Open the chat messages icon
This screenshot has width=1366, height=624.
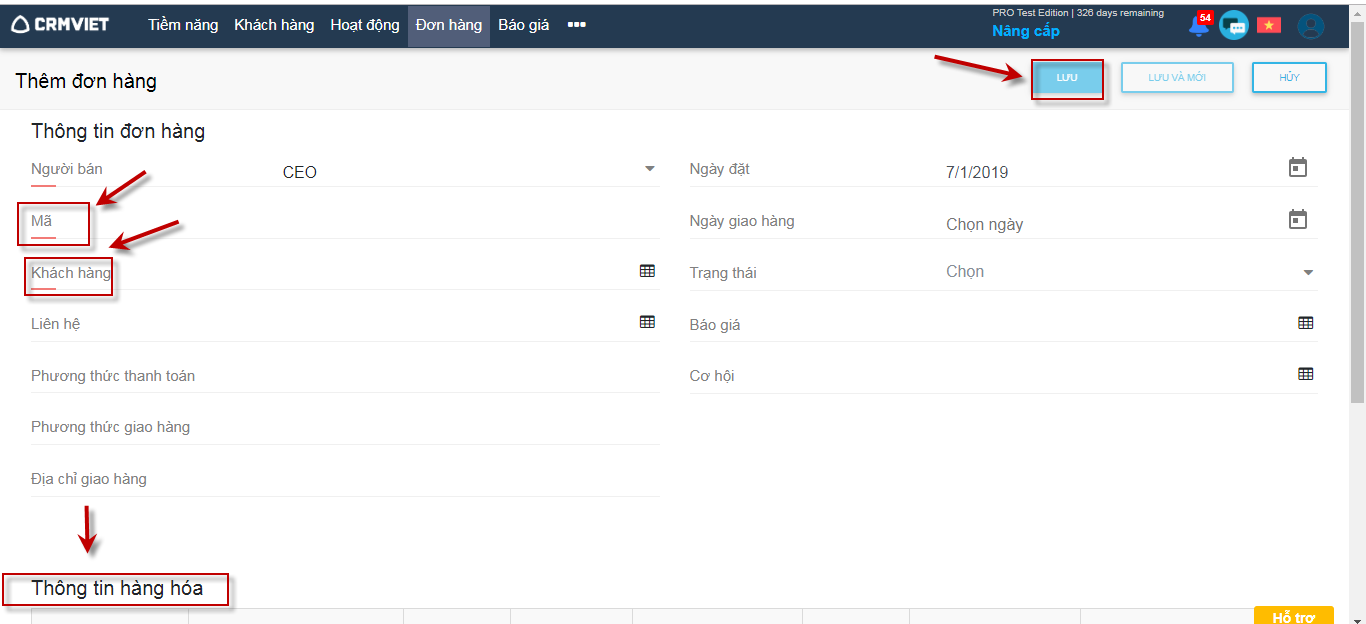pyautogui.click(x=1234, y=26)
